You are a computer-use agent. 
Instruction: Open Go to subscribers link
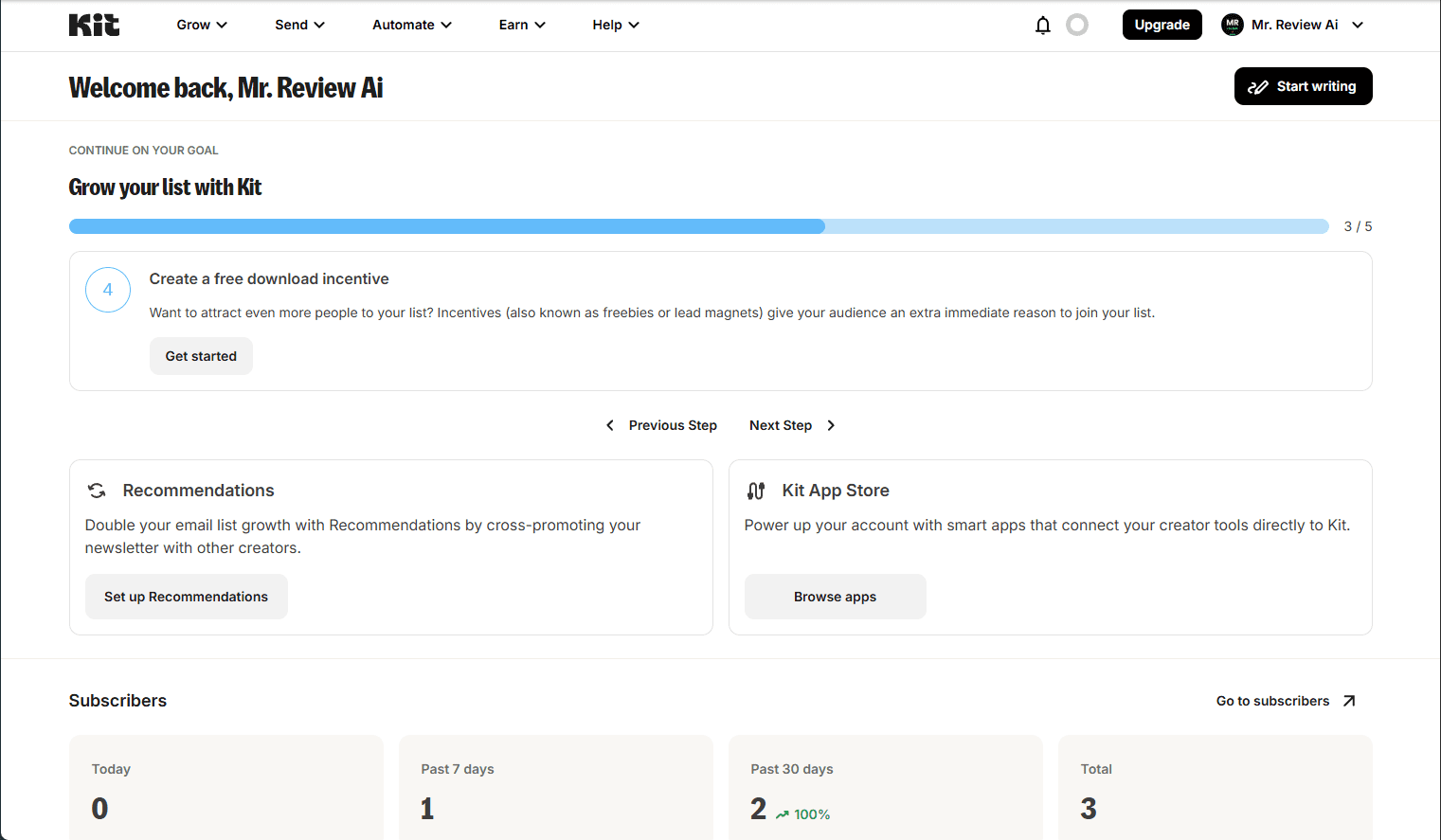1287,701
